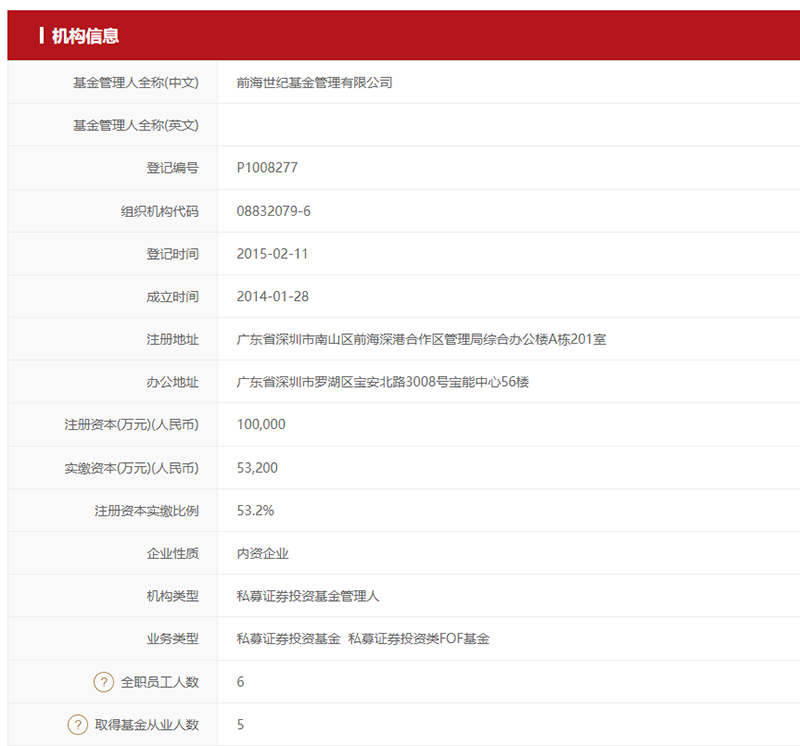This screenshot has height=746, width=800.
Task: Click the paid-in ratio value 53.2%
Action: click(x=255, y=511)
